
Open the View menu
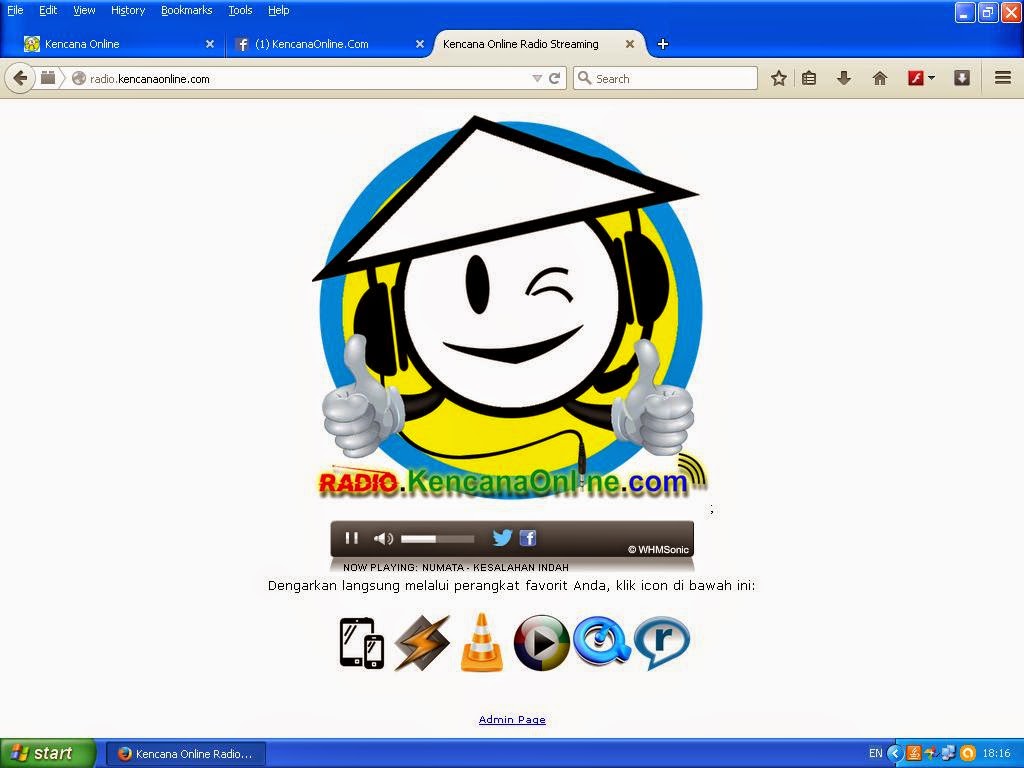point(84,10)
